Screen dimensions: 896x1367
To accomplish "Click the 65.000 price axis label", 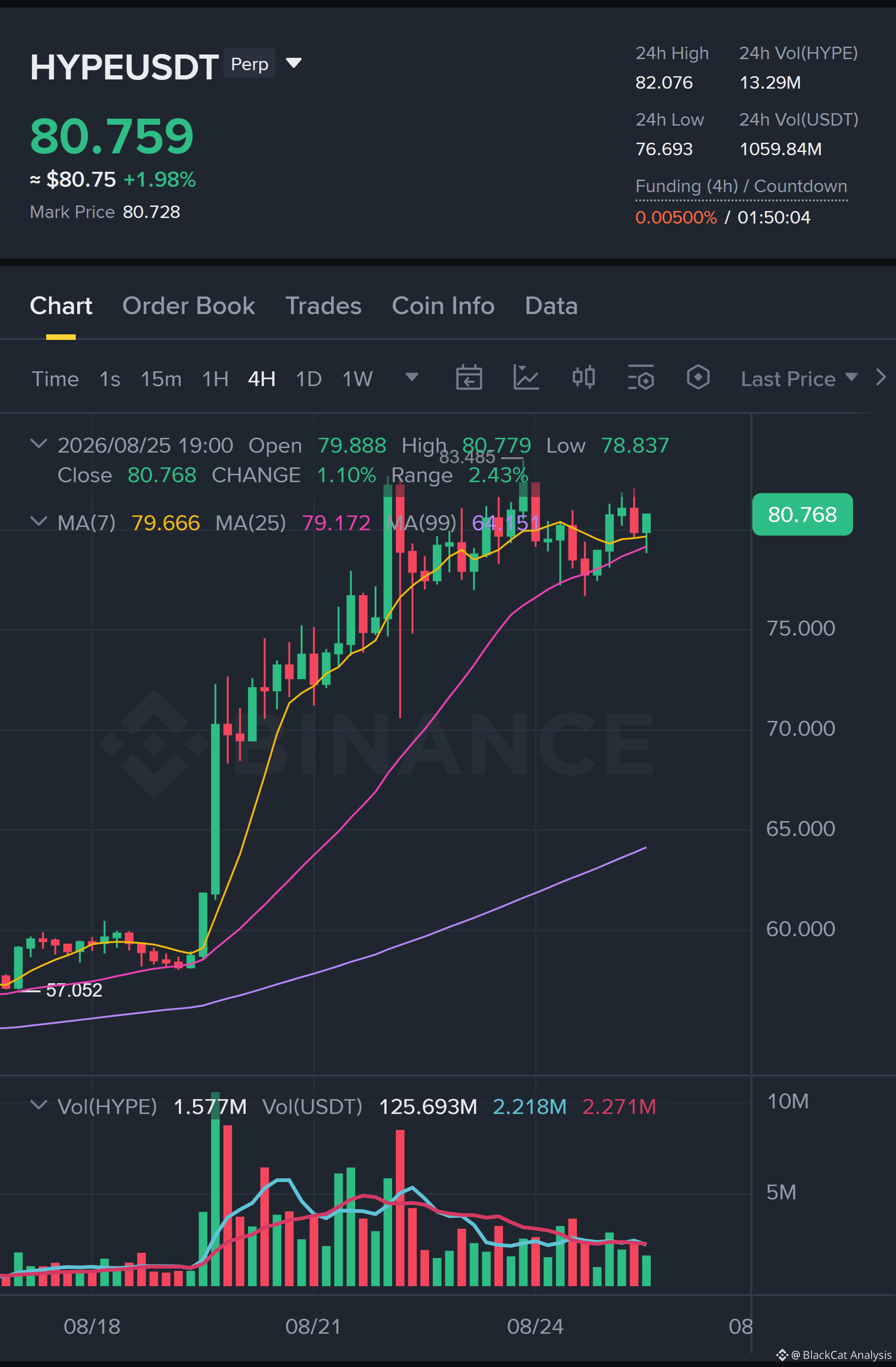I will tap(801, 828).
